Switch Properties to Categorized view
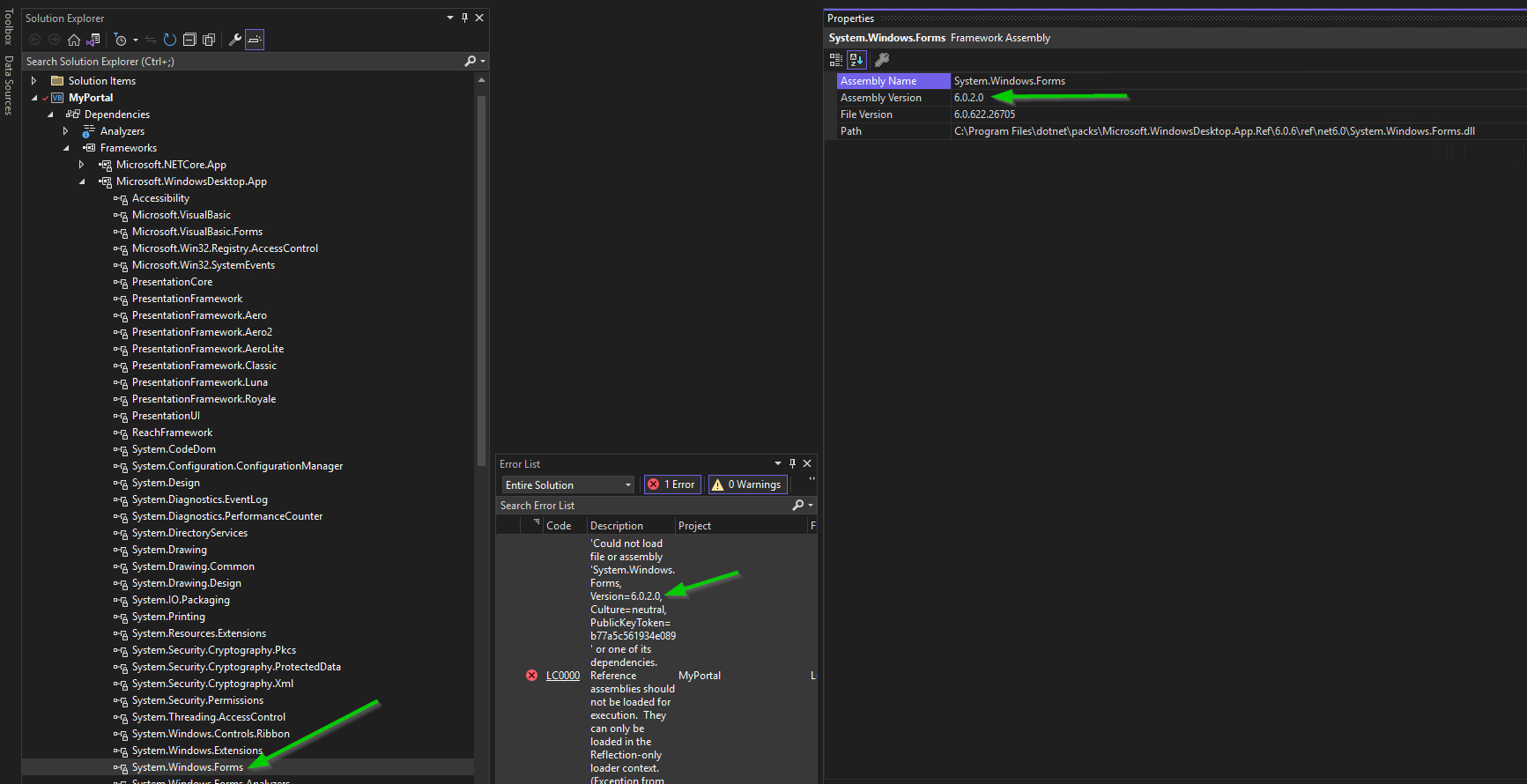 point(836,60)
